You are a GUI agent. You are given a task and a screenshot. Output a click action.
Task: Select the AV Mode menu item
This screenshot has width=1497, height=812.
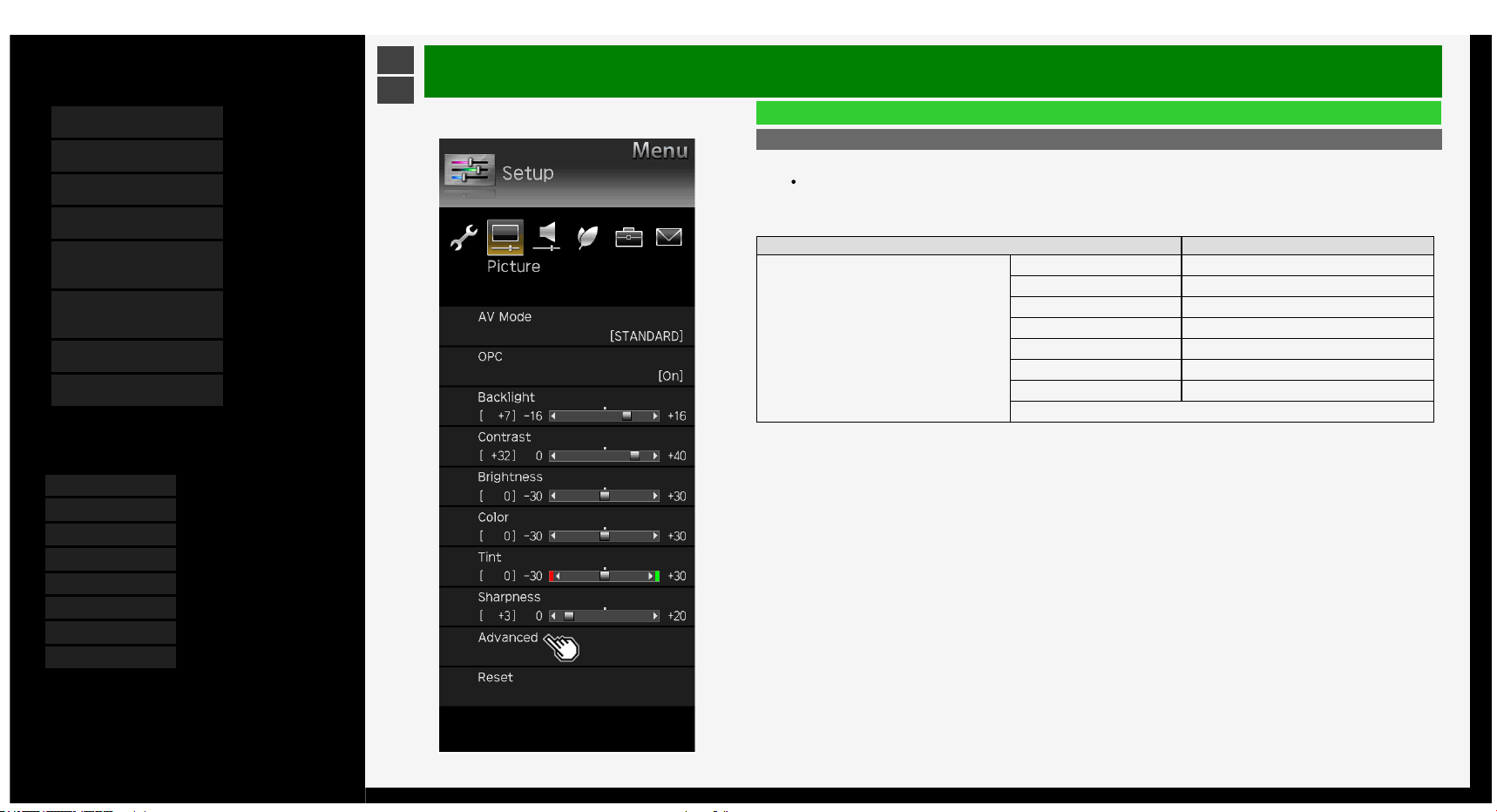pyautogui.click(x=566, y=327)
